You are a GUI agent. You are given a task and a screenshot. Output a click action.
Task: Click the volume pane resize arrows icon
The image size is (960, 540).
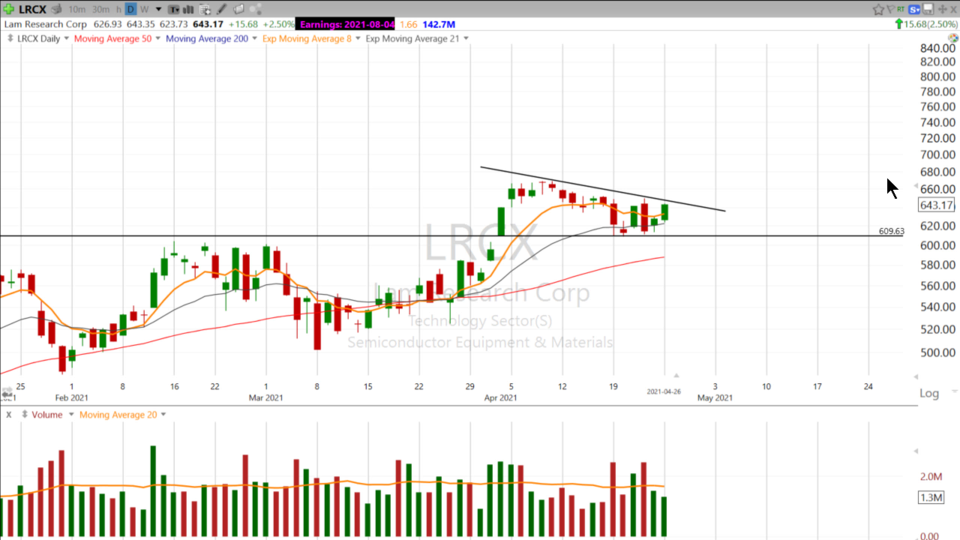(x=24, y=414)
